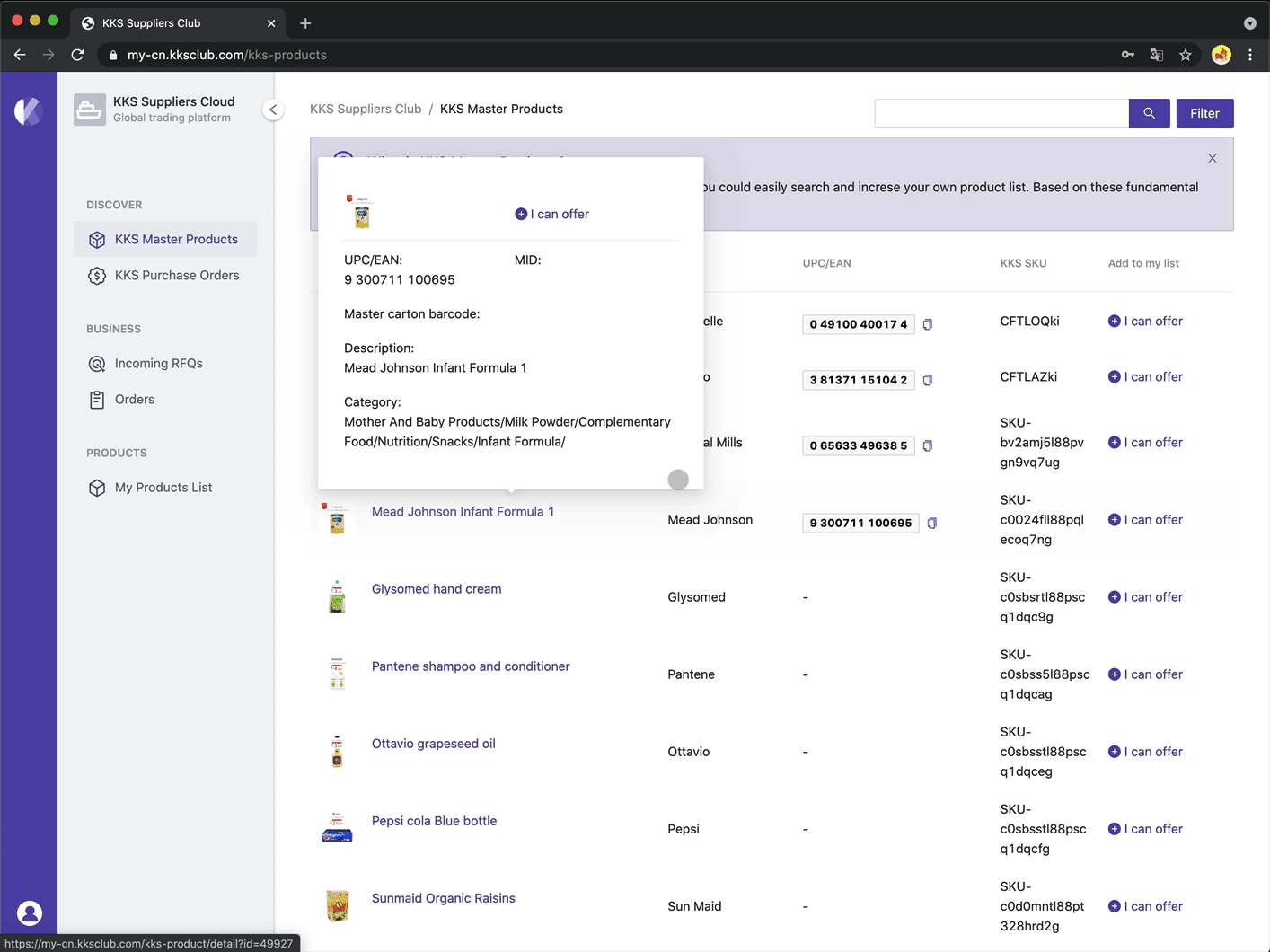Screen dimensions: 1270x952
Task: Click the UPC/EAN column header
Action: pyautogui.click(x=826, y=263)
